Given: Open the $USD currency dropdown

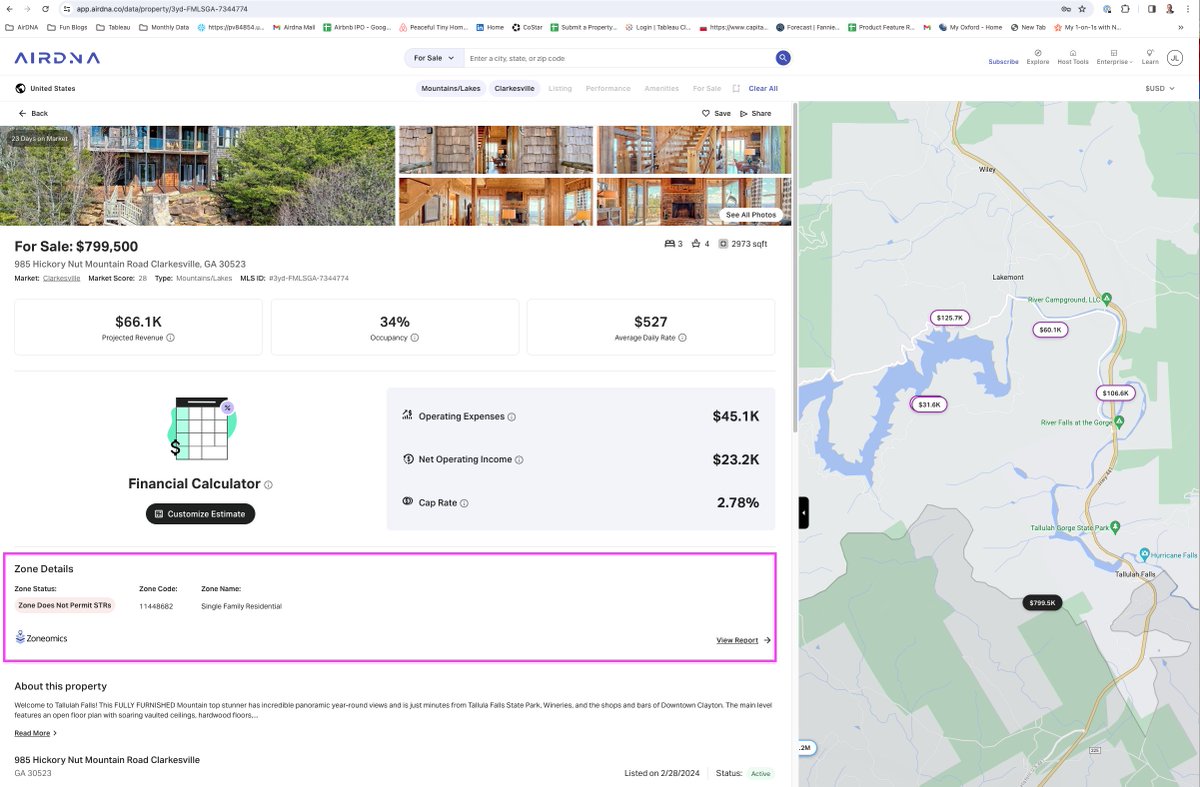Looking at the screenshot, I should coord(1158,88).
